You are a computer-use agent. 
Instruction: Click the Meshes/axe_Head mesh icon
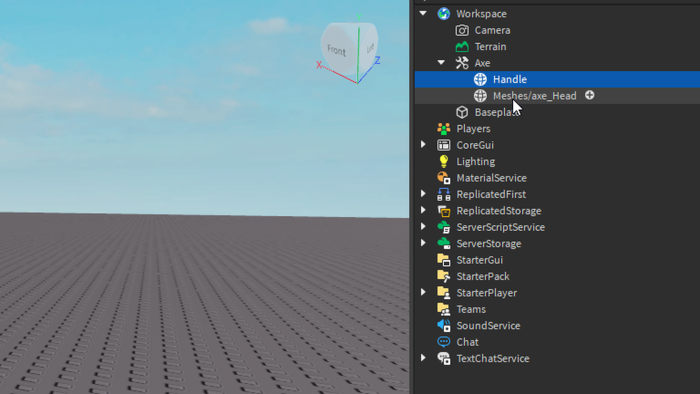pyautogui.click(x=480, y=95)
